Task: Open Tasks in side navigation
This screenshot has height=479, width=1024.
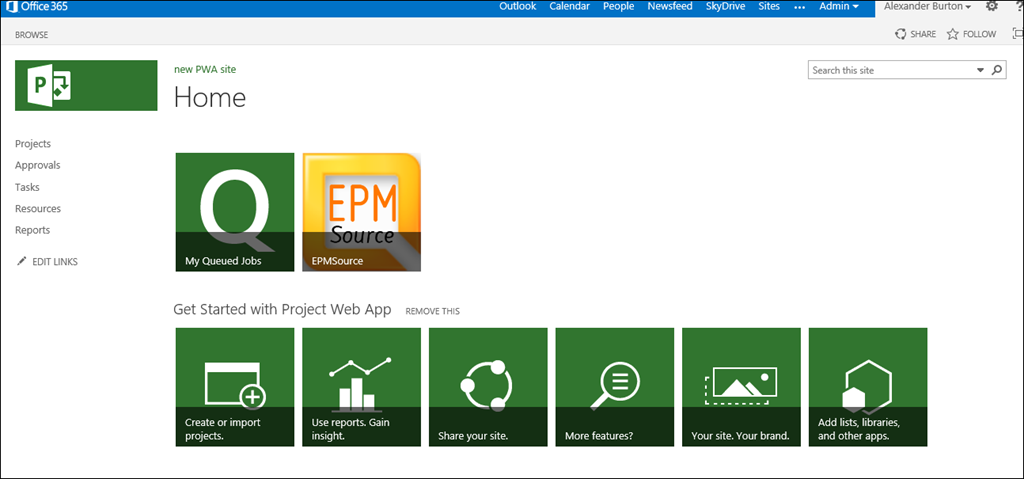Action: tap(27, 187)
